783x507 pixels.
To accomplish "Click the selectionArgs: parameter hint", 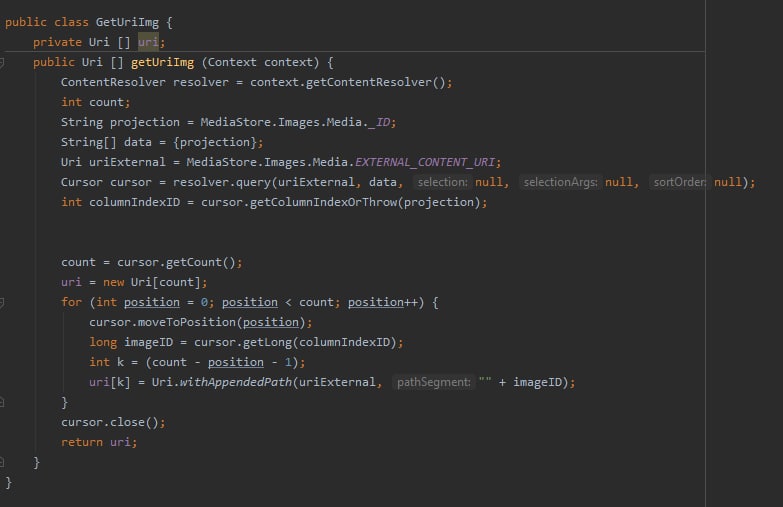I will (560, 182).
